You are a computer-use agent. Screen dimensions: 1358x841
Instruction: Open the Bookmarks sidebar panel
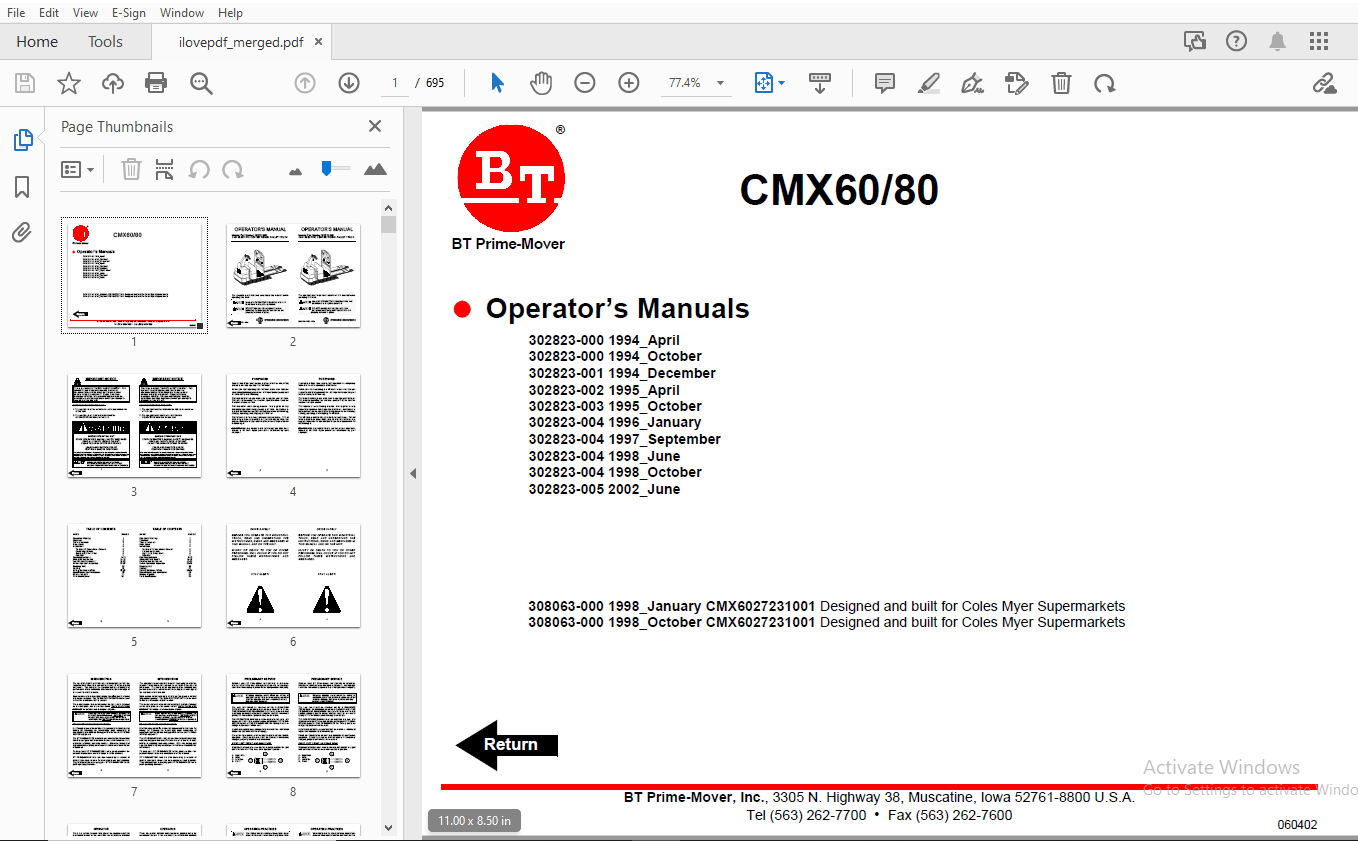tap(23, 187)
